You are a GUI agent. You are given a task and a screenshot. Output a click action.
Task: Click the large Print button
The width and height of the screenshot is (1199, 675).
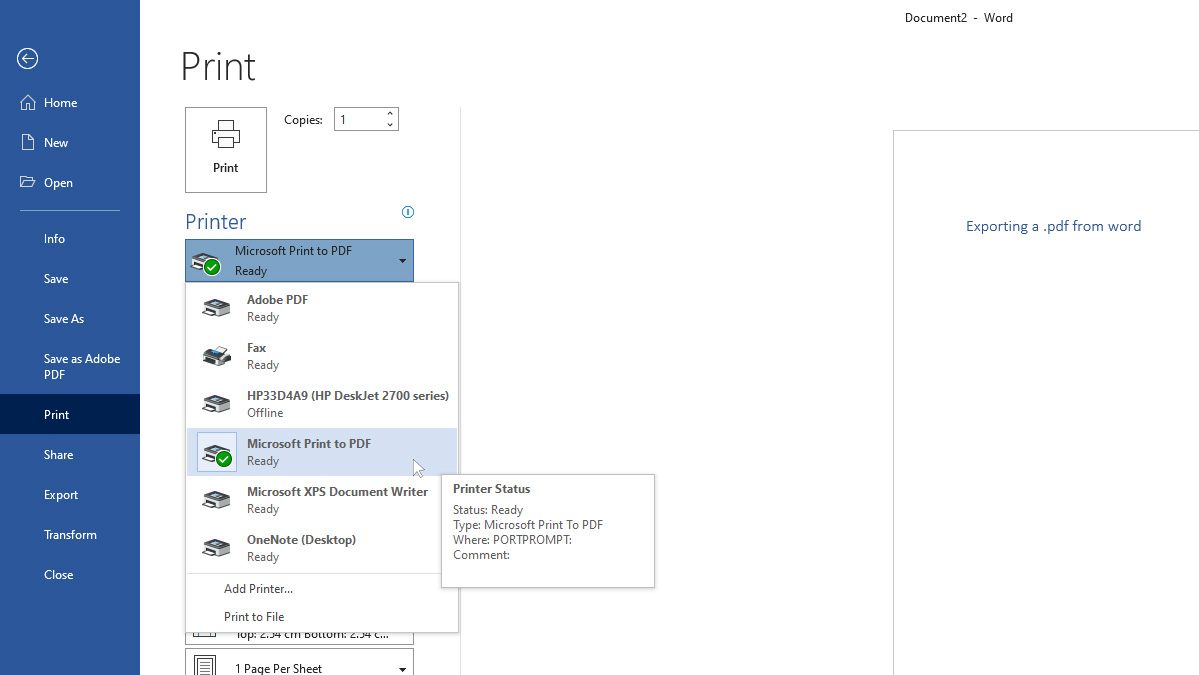pos(225,148)
